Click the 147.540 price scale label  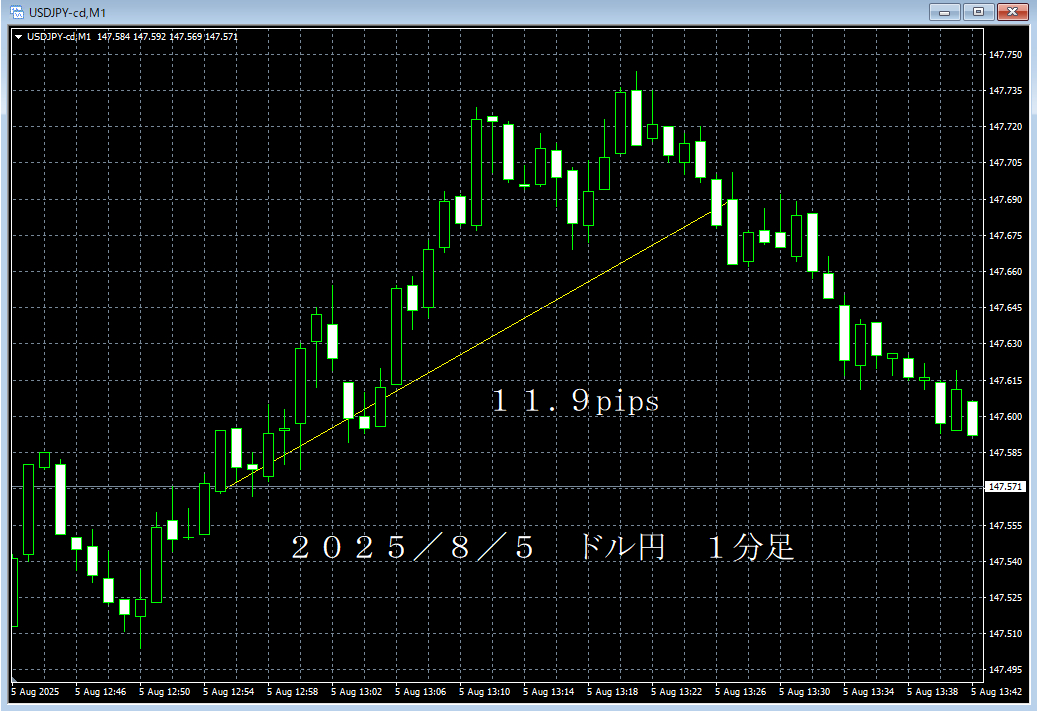click(x=1005, y=562)
